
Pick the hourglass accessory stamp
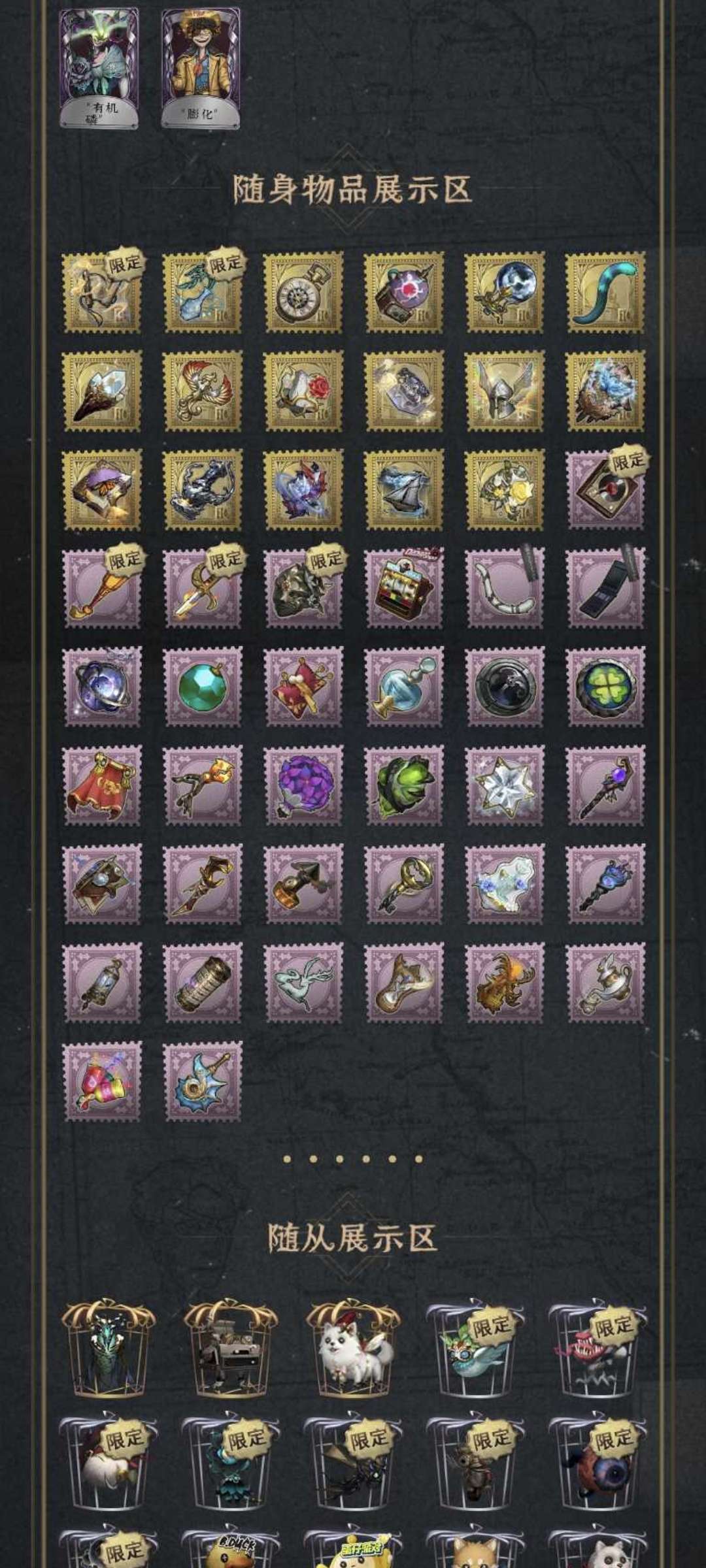click(404, 983)
